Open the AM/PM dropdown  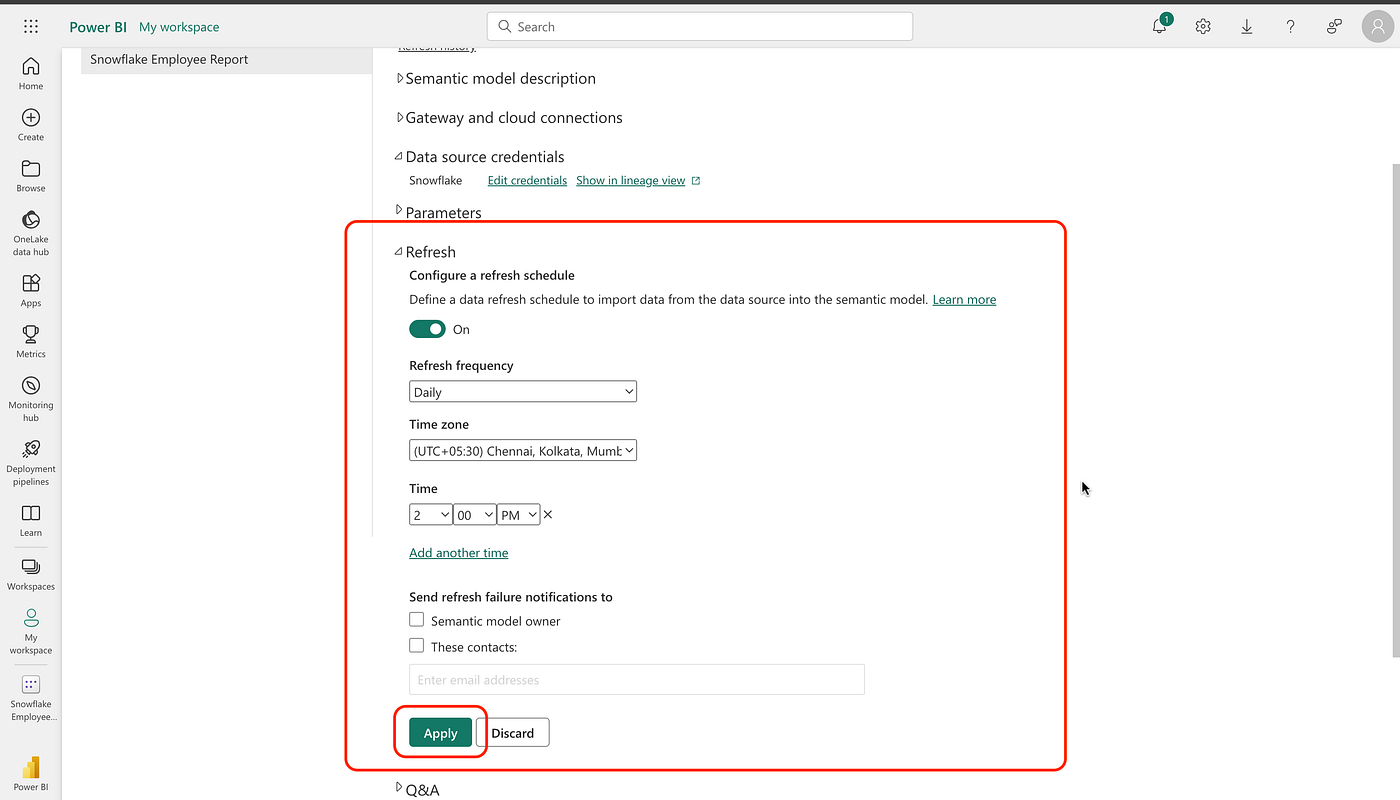[x=518, y=515]
